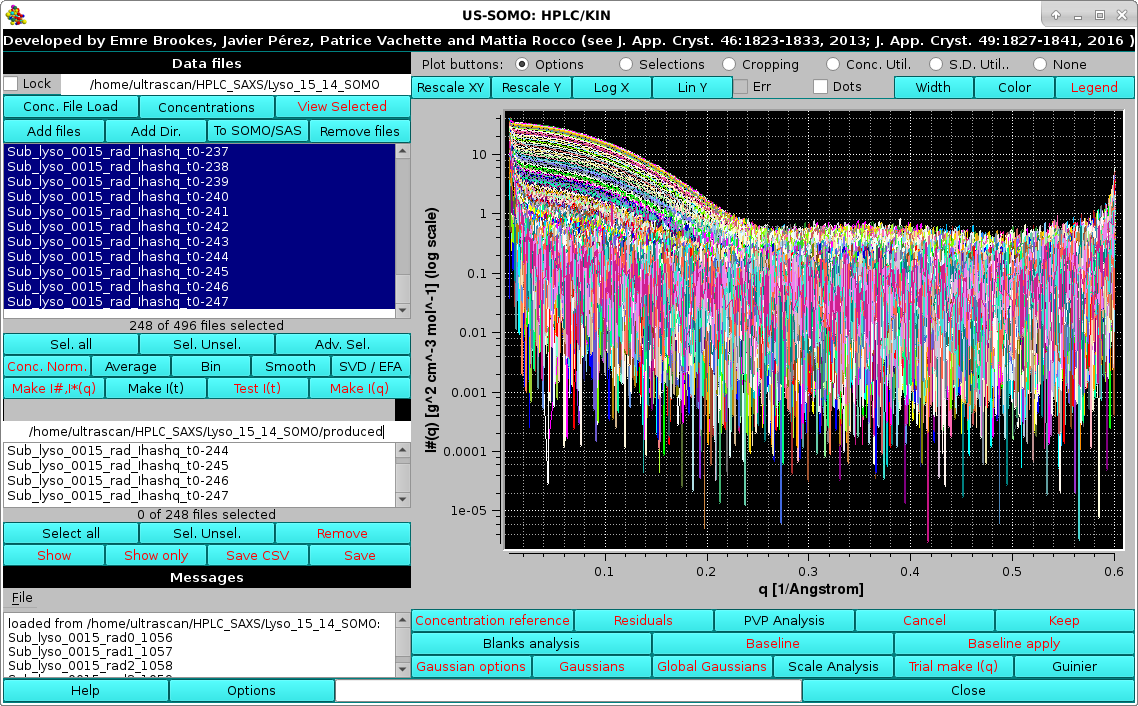The width and height of the screenshot is (1138, 706).
Task: Click the produced output directory path field
Action: click(x=200, y=431)
